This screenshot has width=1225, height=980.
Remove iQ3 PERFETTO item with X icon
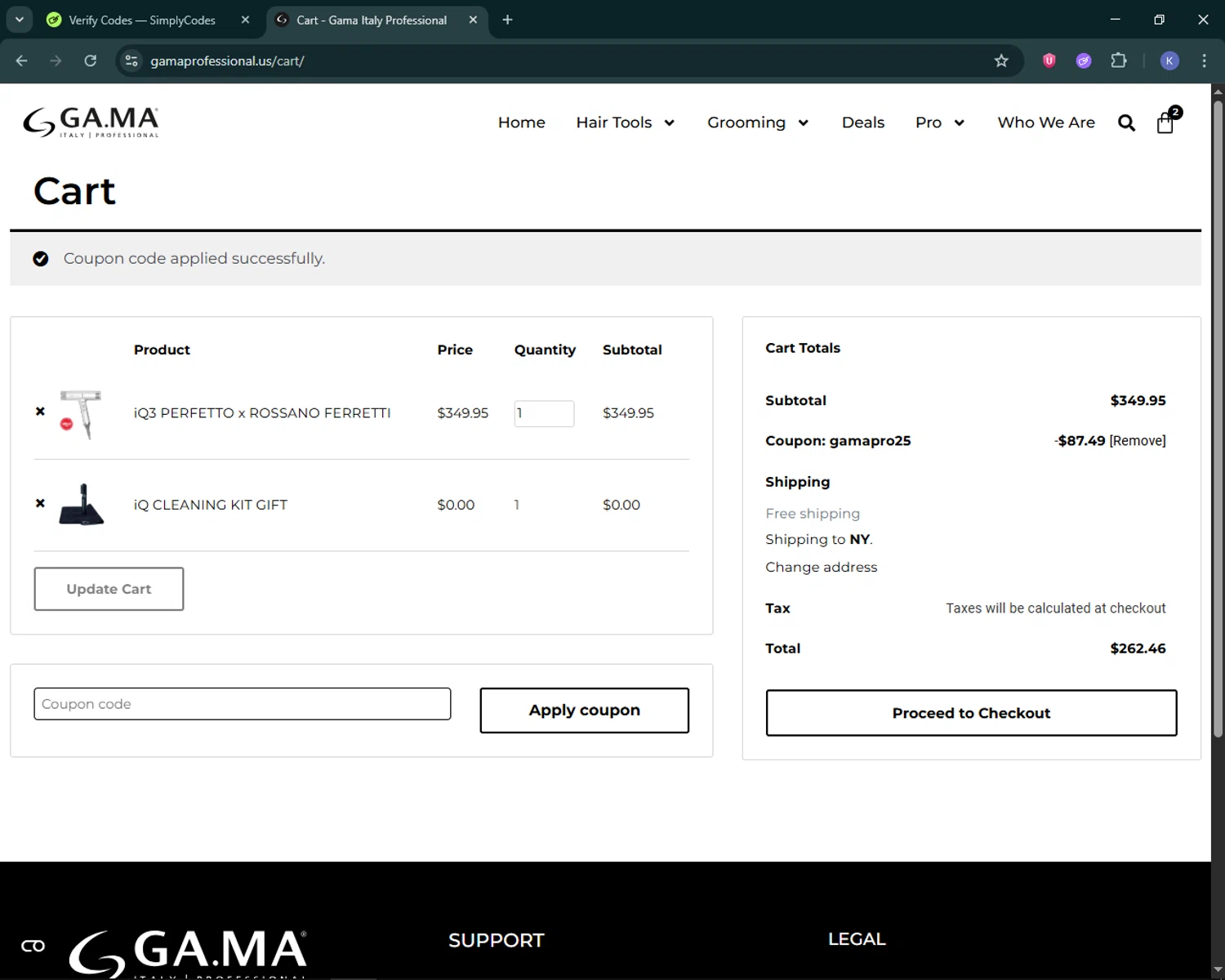click(40, 412)
